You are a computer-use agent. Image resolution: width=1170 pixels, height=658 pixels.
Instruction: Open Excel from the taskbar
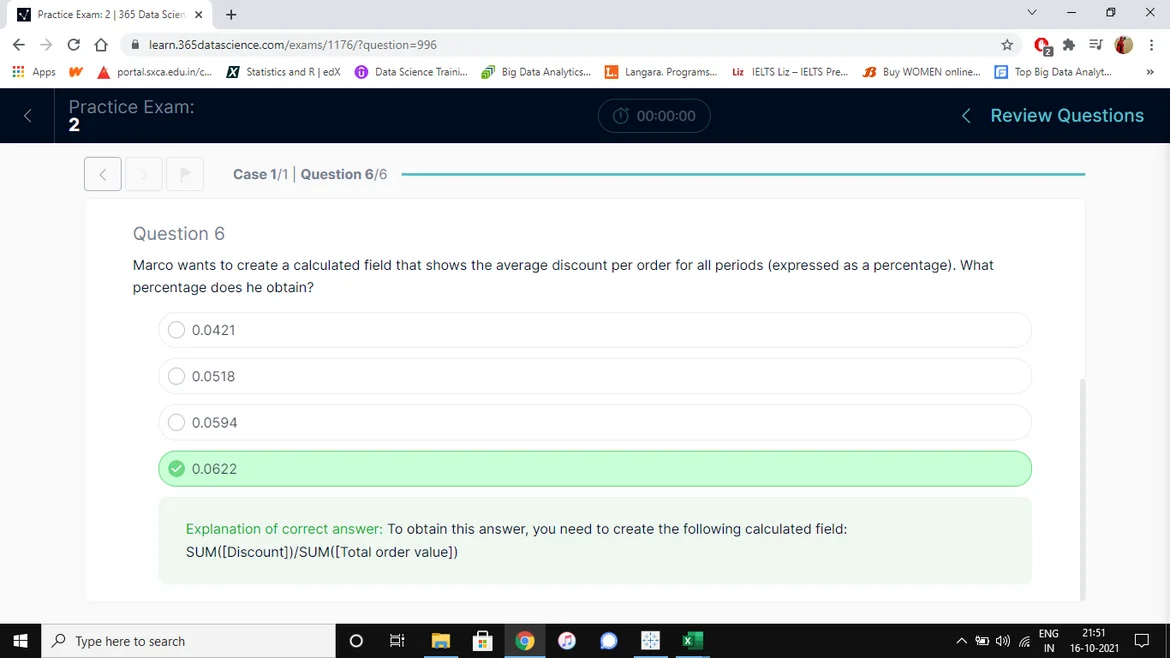click(x=692, y=641)
